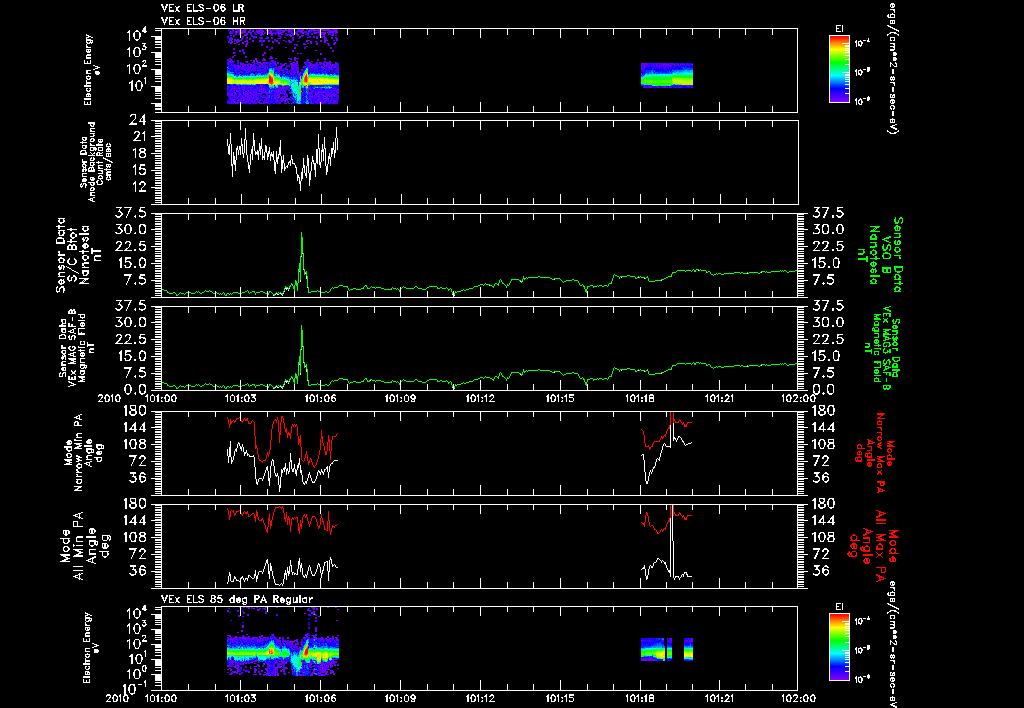Click the "Anode Background Count Rate" axis label
Viewport: 1024px width, 708px height.
click(96, 162)
